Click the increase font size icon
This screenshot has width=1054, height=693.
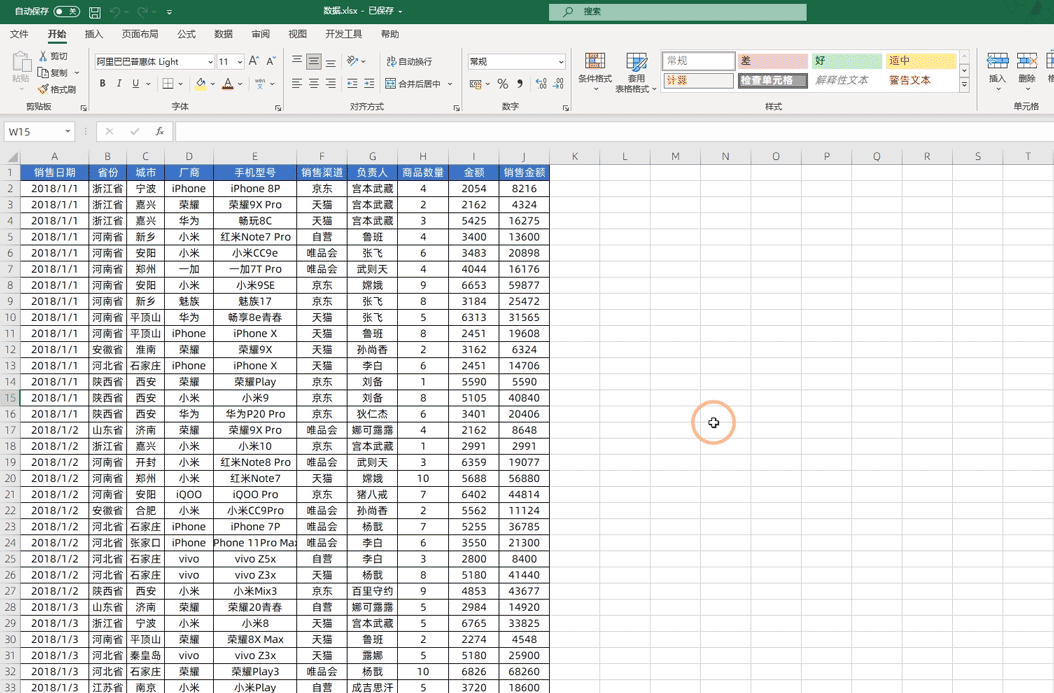[254, 61]
